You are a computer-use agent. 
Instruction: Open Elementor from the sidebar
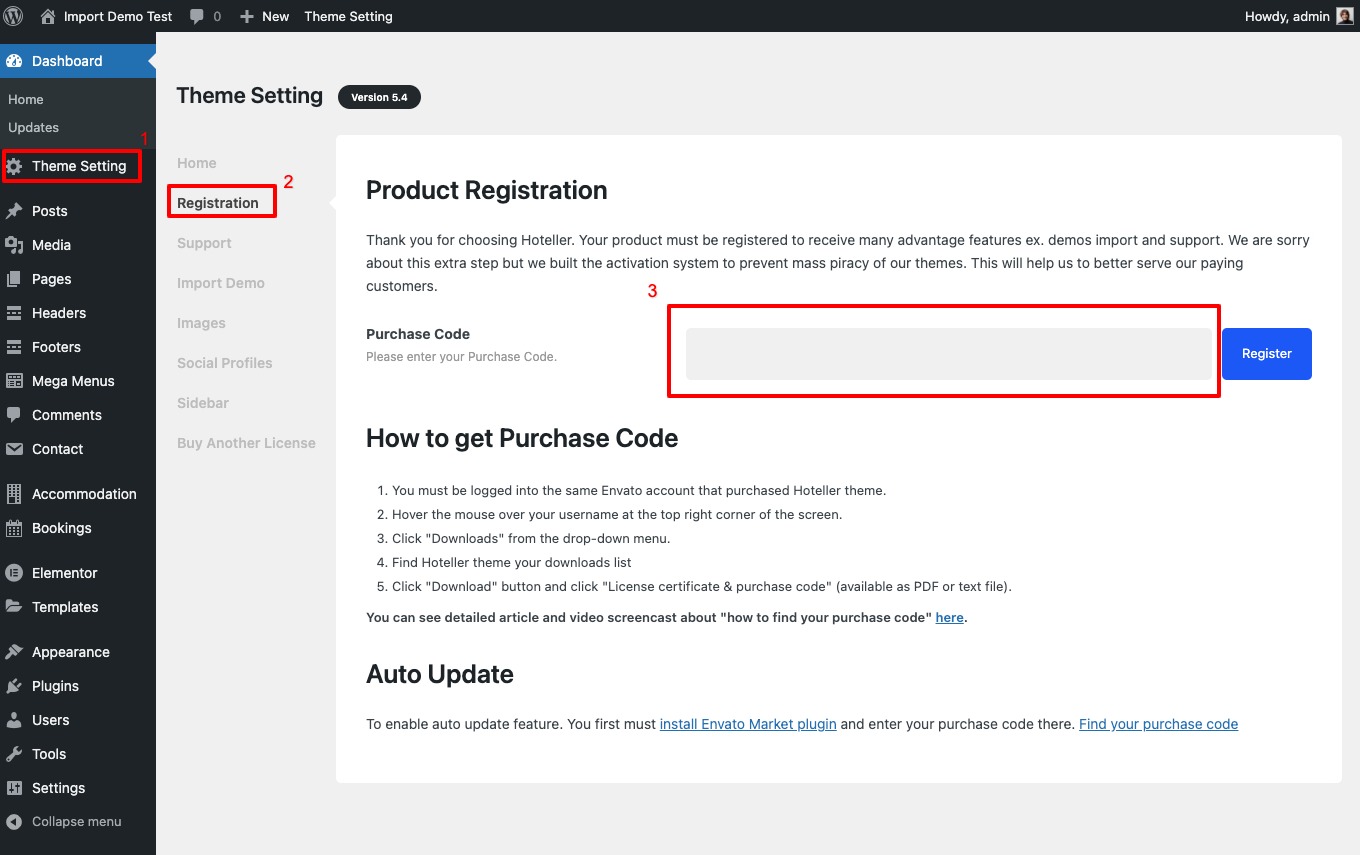16,573
